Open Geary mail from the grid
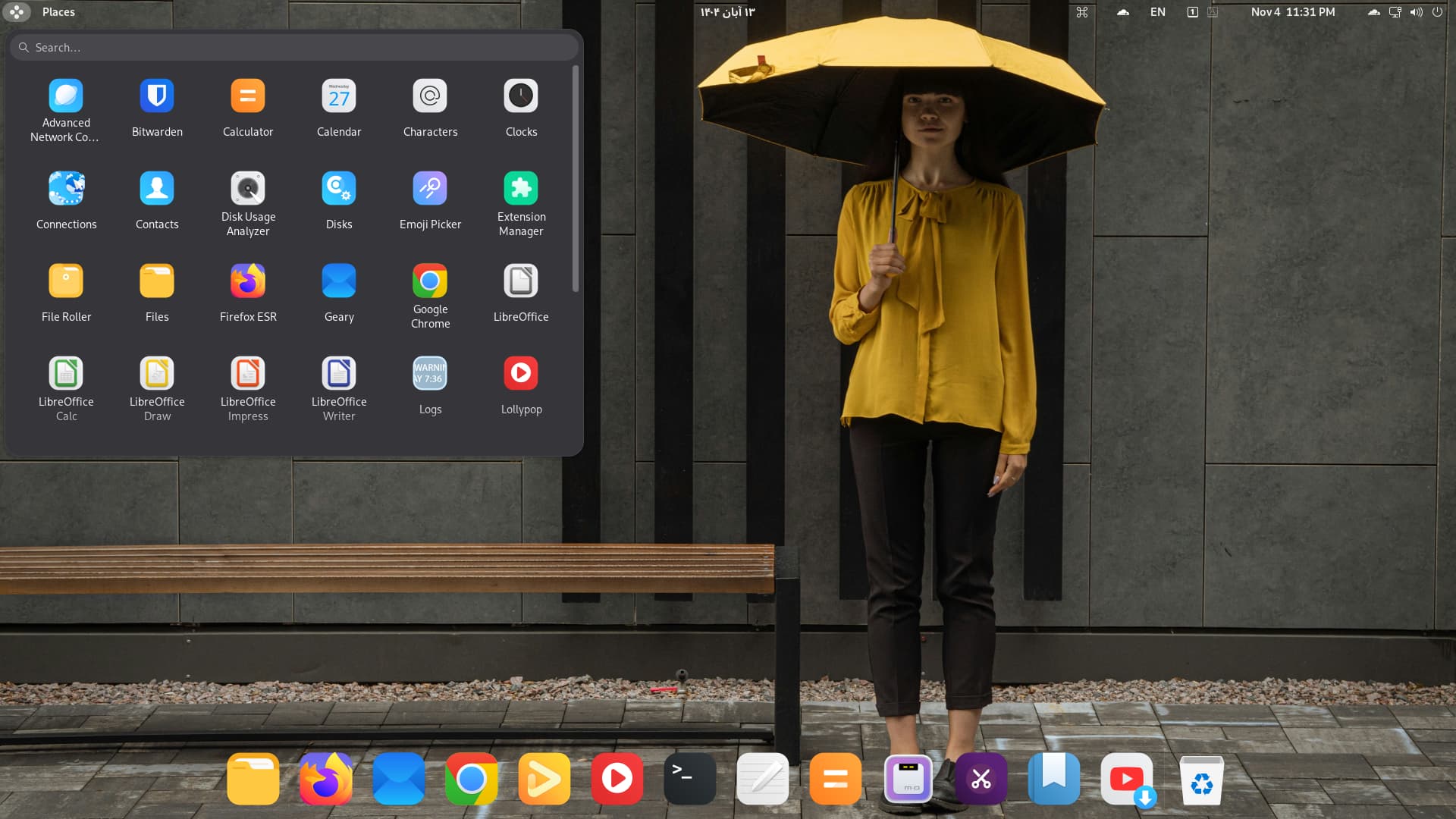The height and width of the screenshot is (819, 1456). tap(339, 281)
